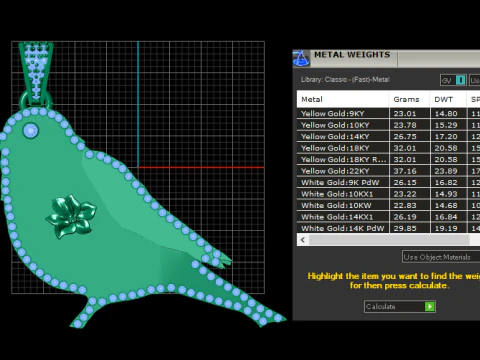Click the 19.19 DWT value

coord(446,228)
